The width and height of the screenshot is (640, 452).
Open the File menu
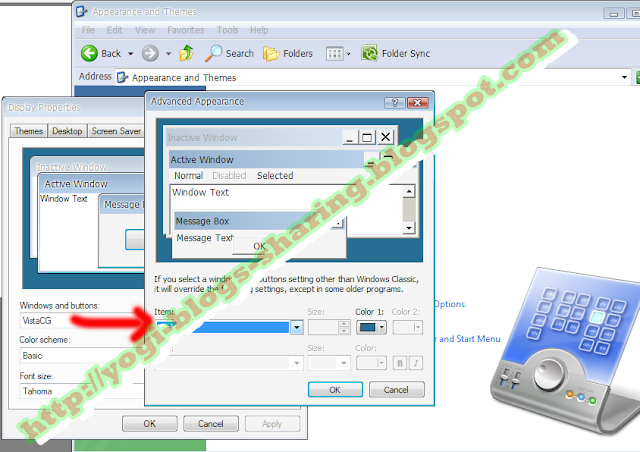(88, 30)
